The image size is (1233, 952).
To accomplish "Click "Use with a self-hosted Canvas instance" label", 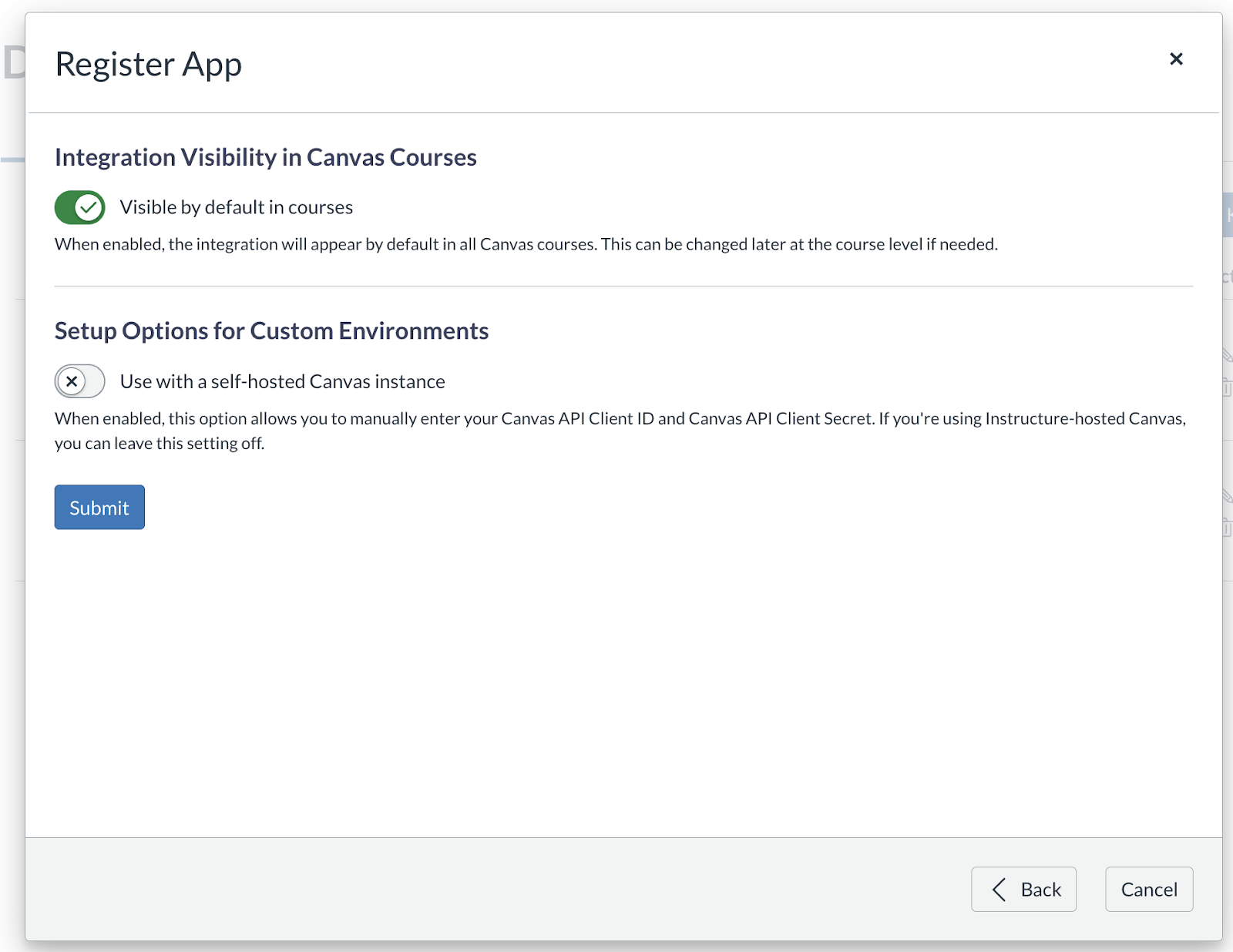I will pos(283,381).
